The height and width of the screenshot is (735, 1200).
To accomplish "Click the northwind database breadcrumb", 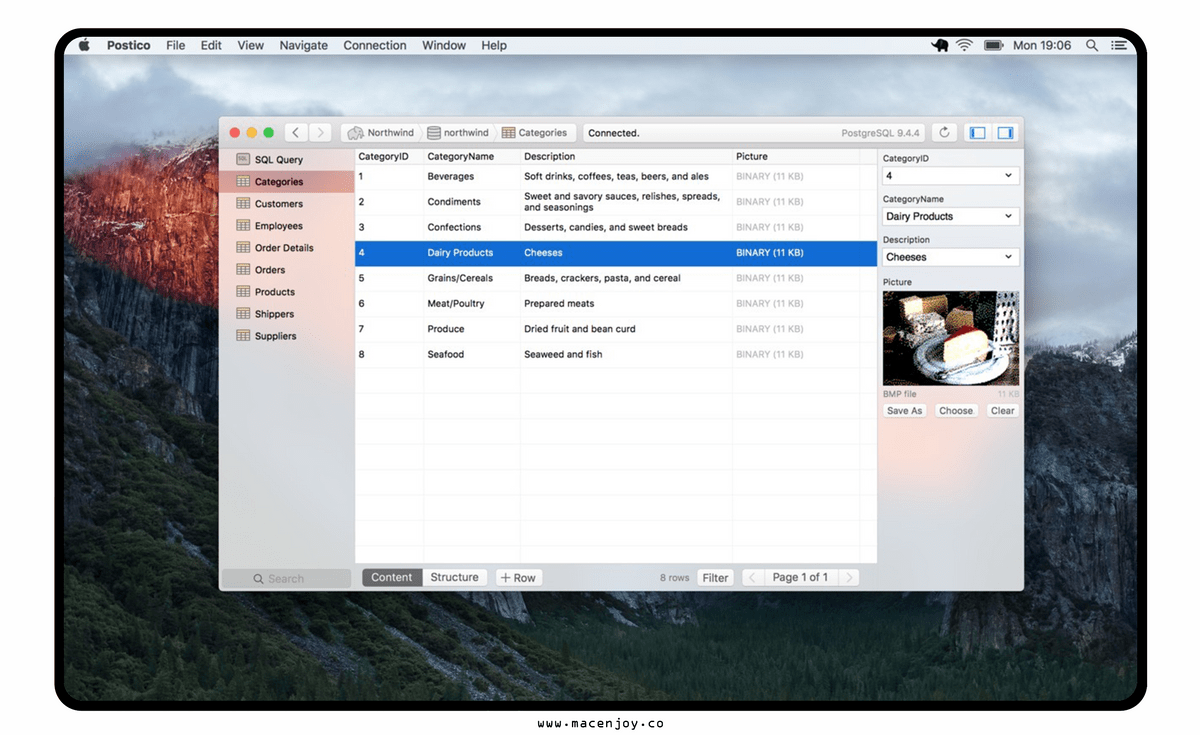I will click(x=458, y=132).
